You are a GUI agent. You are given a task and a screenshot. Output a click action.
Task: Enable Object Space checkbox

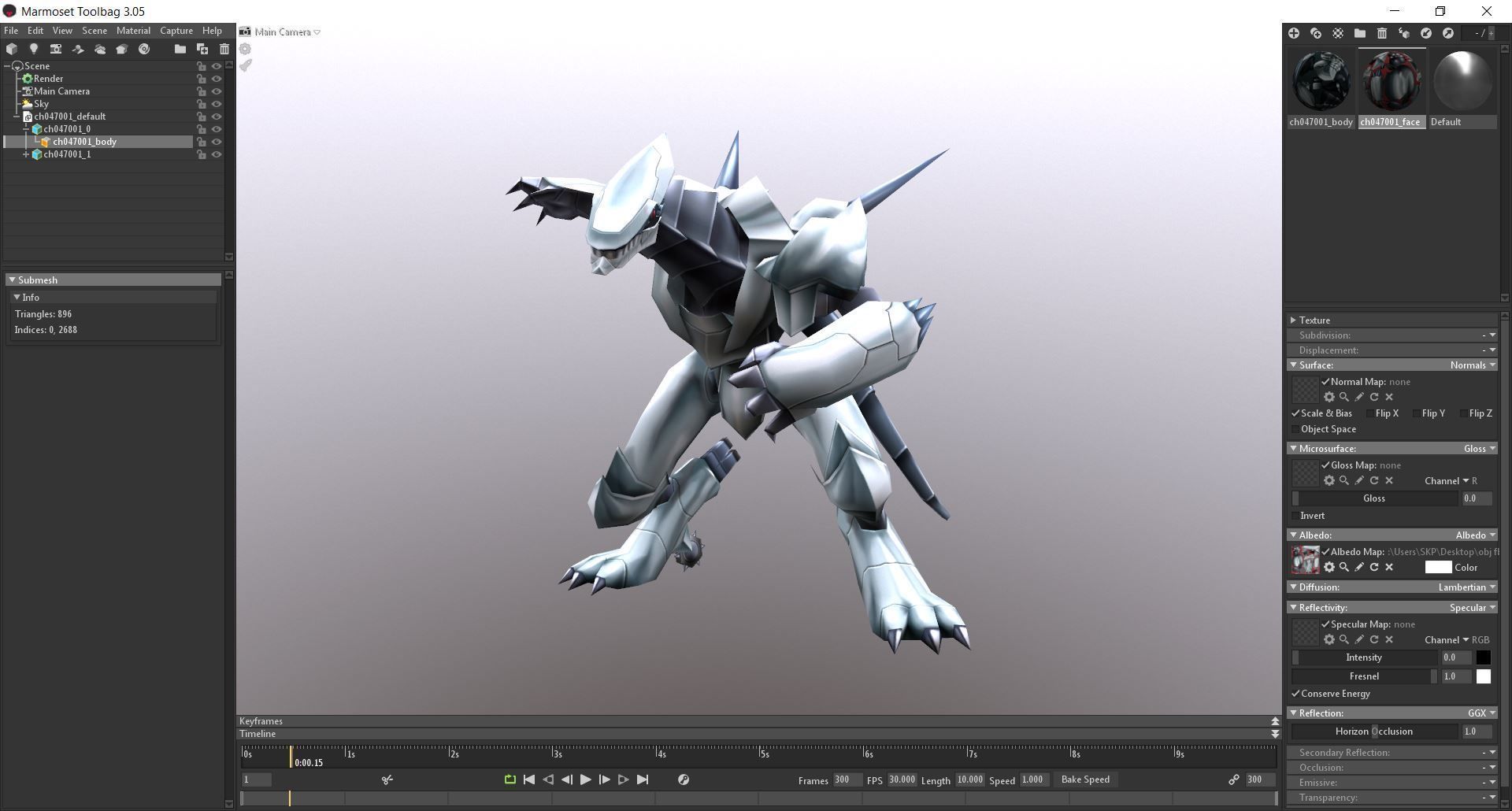pyautogui.click(x=1295, y=429)
